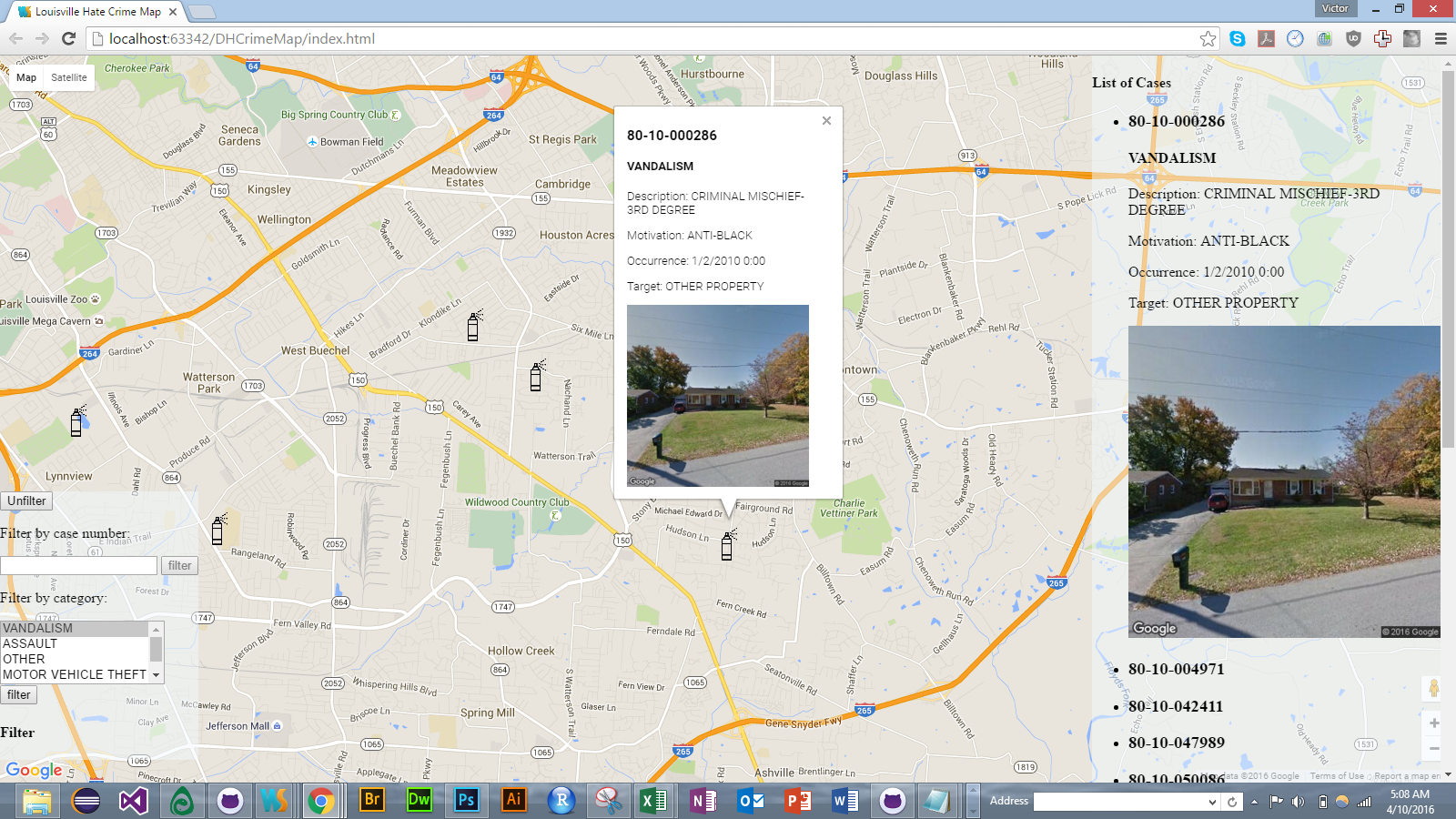Screen dimensions: 1456x819
Task: Open the blue clock browser extension
Action: click(1295, 38)
